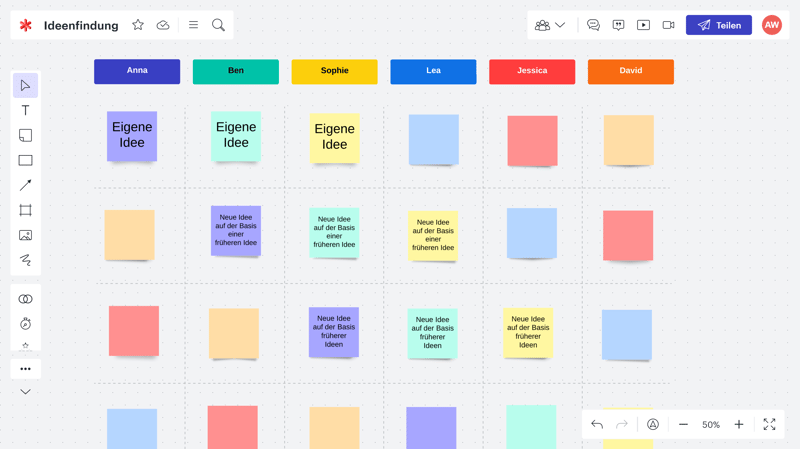
Task: Select the Text tool in left toolbar
Action: pyautogui.click(x=25, y=111)
